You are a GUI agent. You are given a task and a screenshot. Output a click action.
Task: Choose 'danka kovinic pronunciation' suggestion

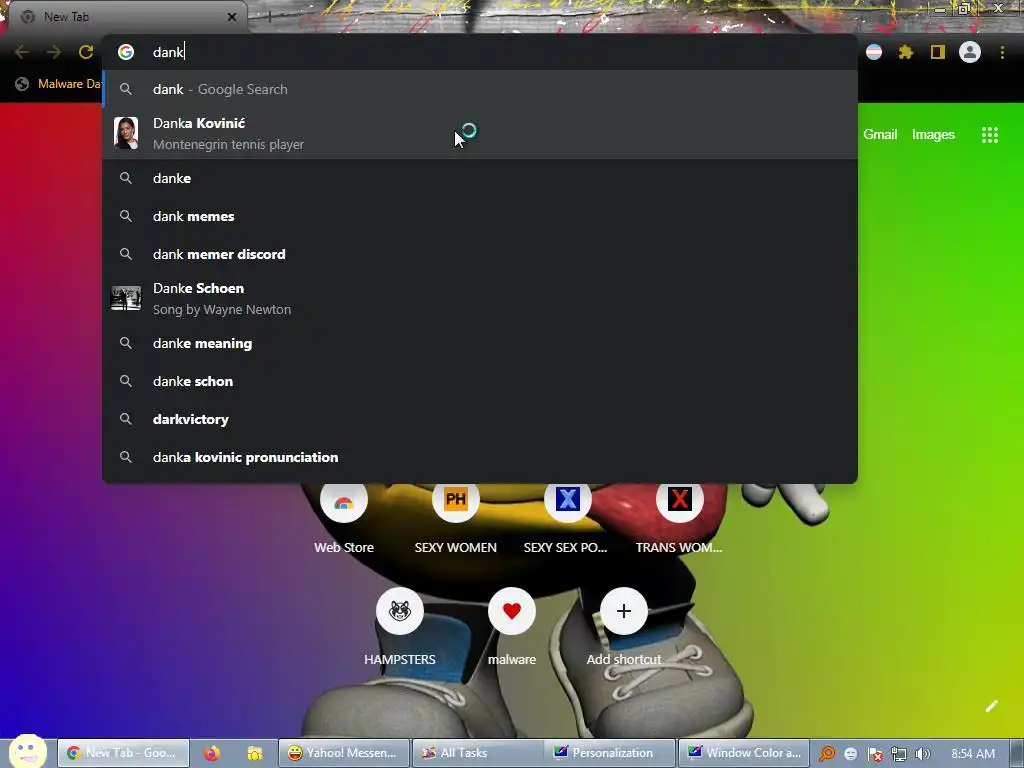(x=480, y=457)
